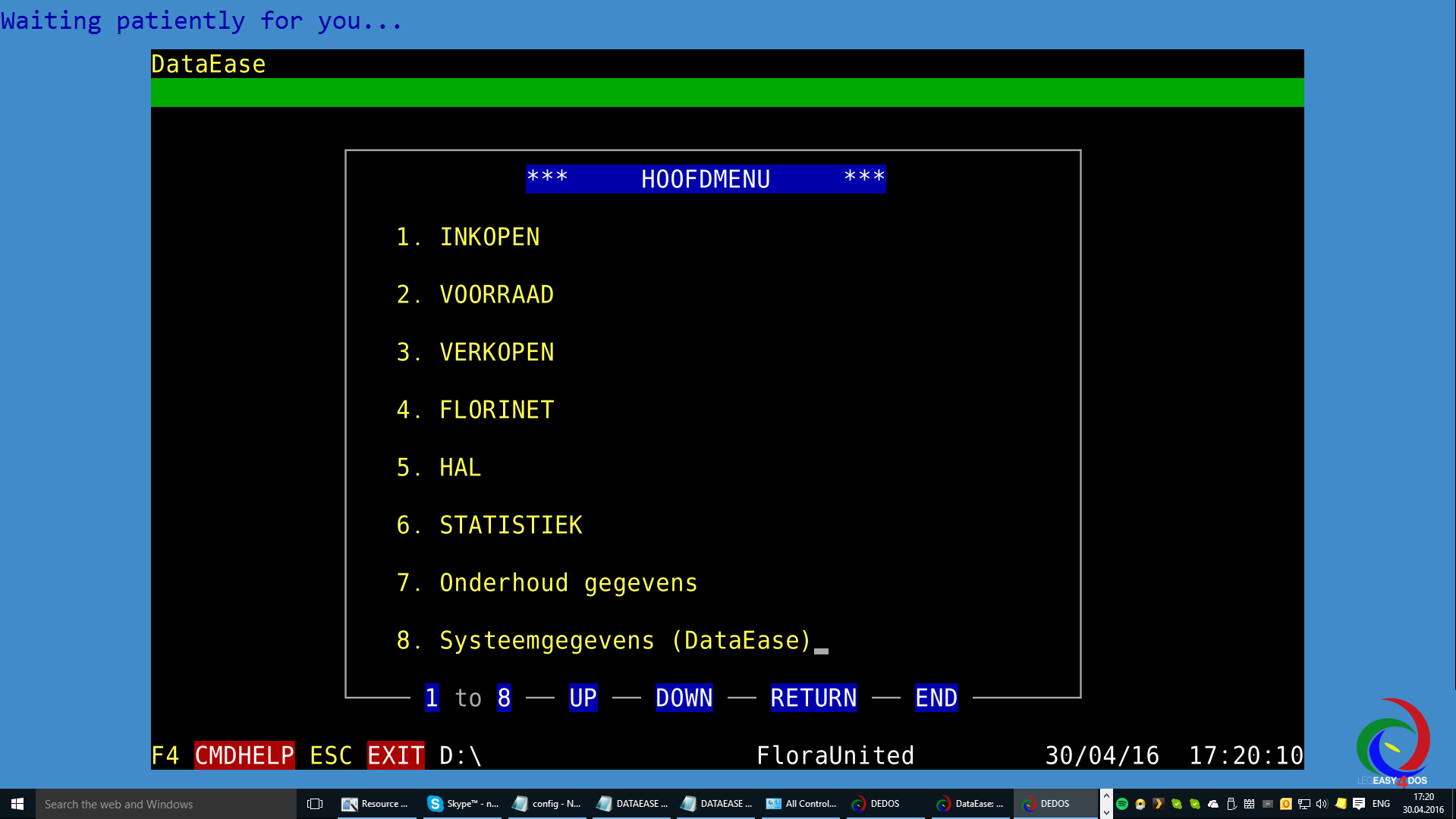Click the Easy4DOS logo
This screenshot has height=819, width=1456.
[x=1393, y=741]
